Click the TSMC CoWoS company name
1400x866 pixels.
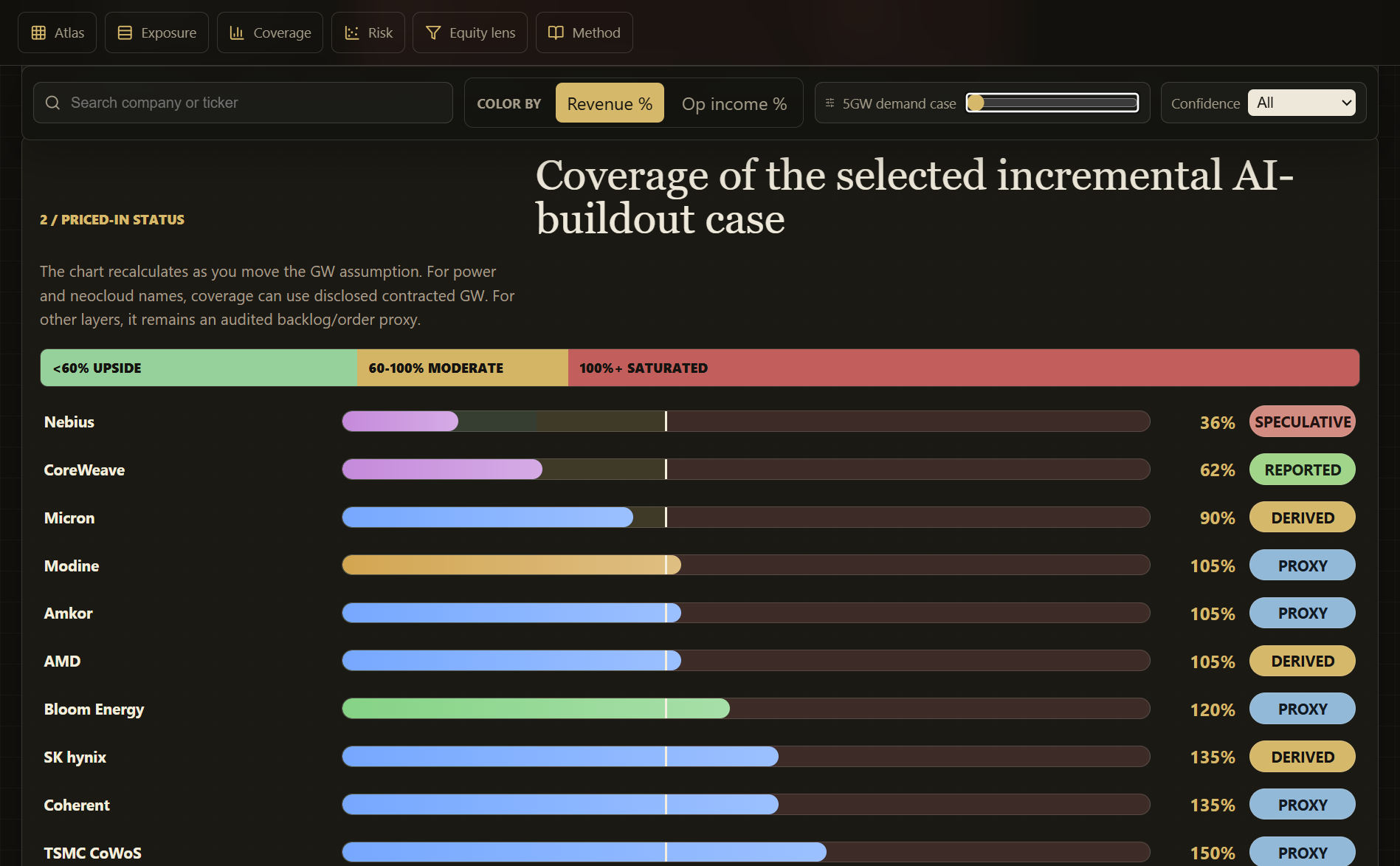[92, 853]
